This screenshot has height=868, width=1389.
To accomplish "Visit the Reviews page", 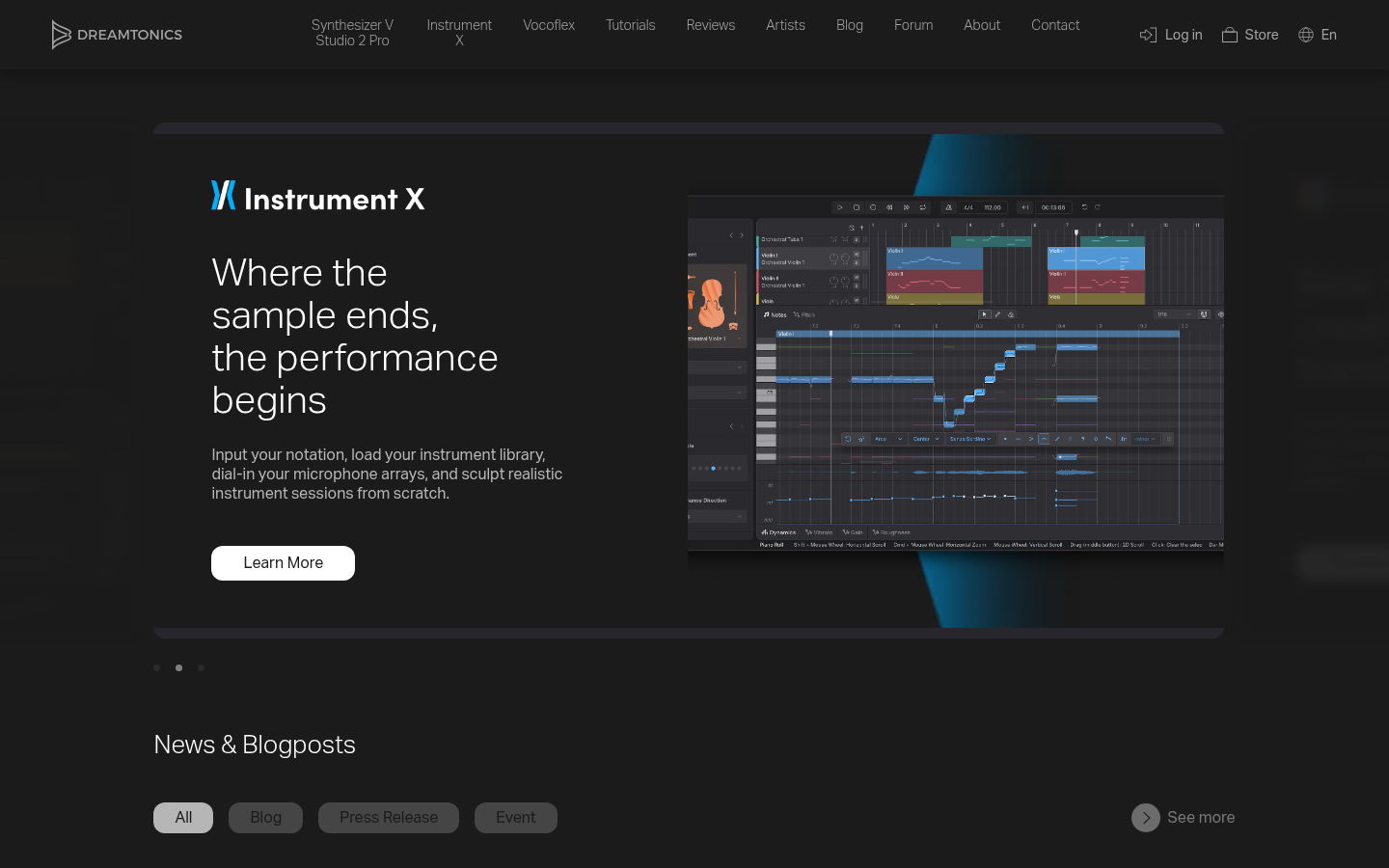I will [711, 25].
